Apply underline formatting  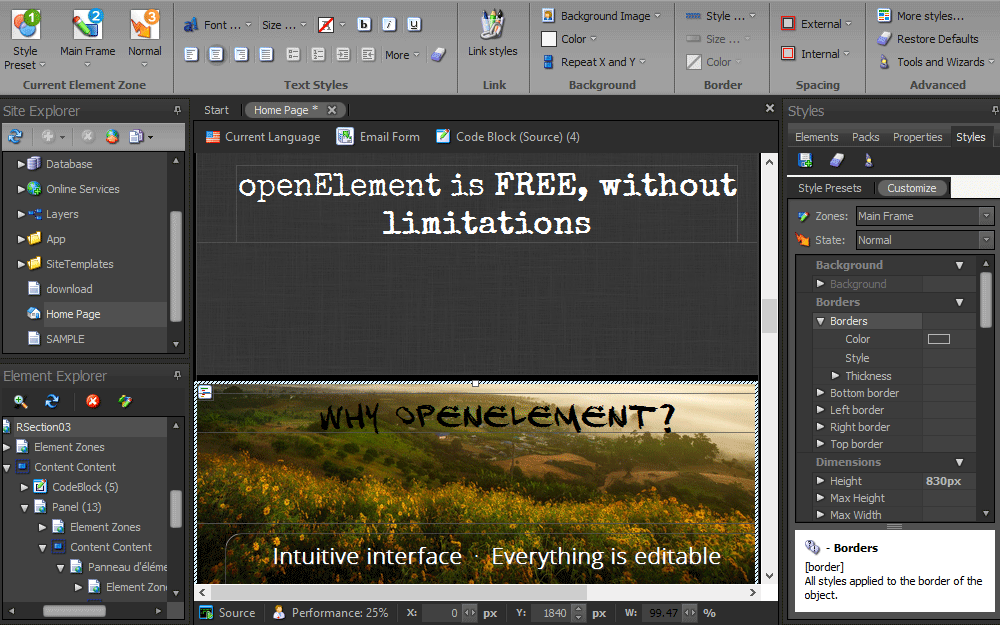(413, 23)
